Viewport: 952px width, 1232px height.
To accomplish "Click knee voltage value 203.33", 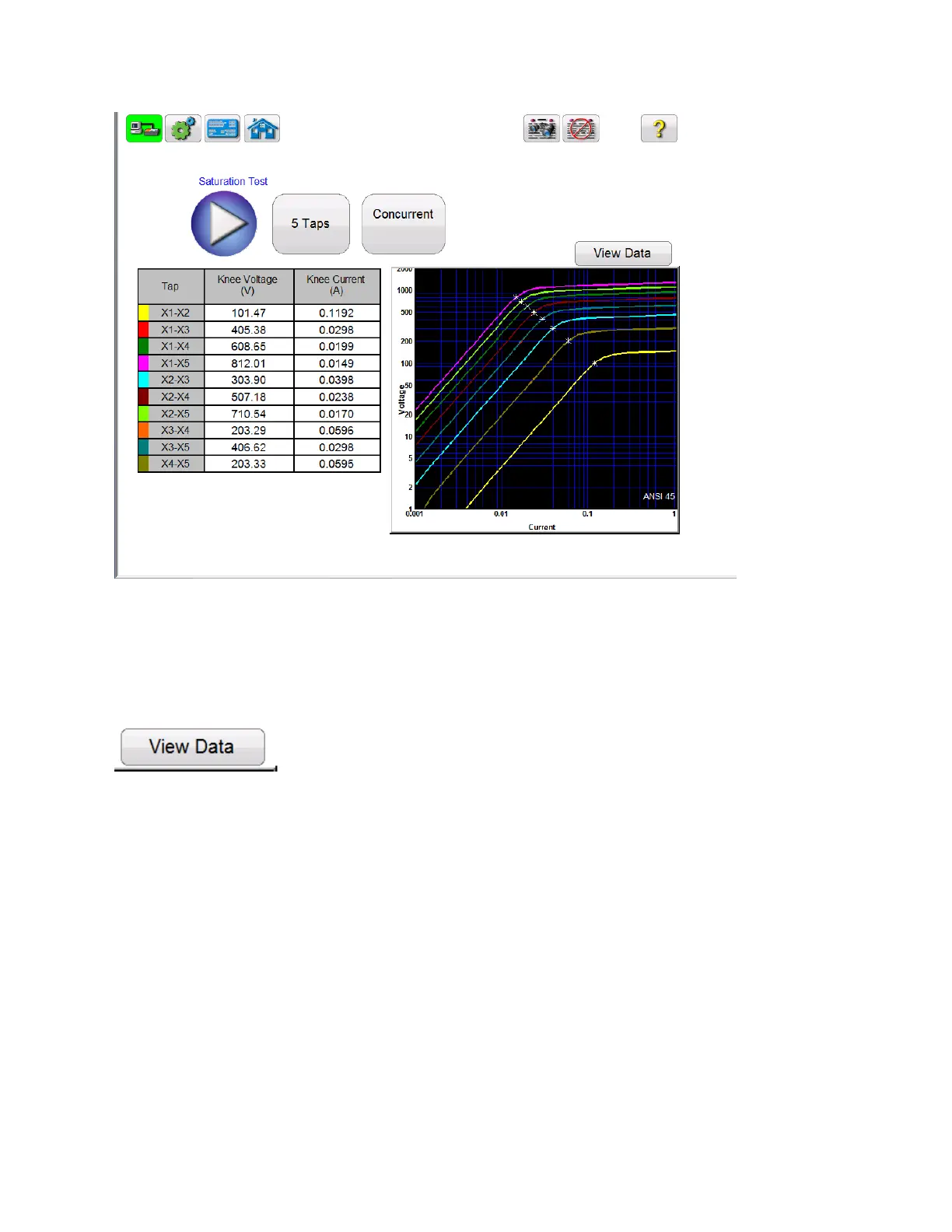I will (x=249, y=464).
